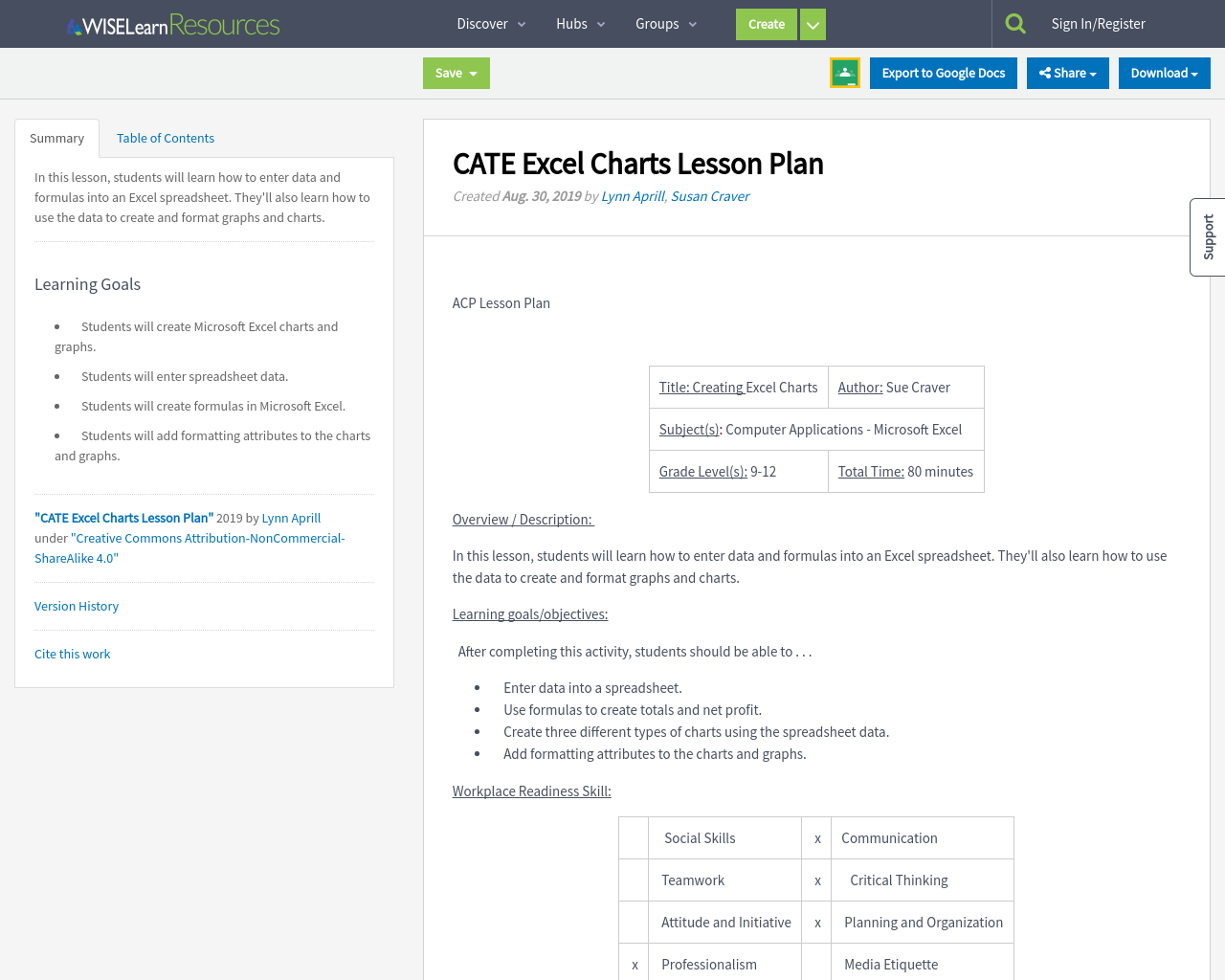Open author link Lynn Aprill
Viewport: 1225px width, 980px height.
click(633, 196)
